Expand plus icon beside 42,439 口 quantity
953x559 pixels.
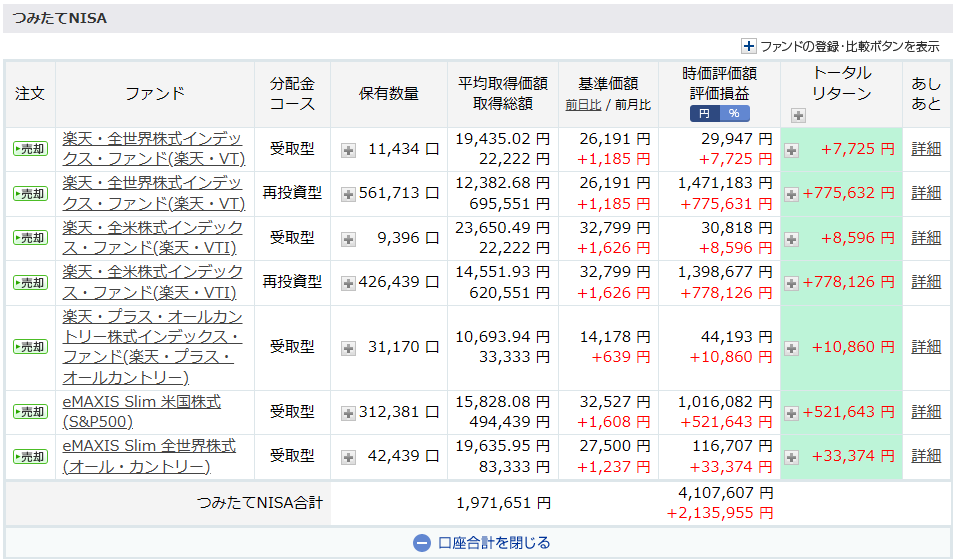coord(348,457)
